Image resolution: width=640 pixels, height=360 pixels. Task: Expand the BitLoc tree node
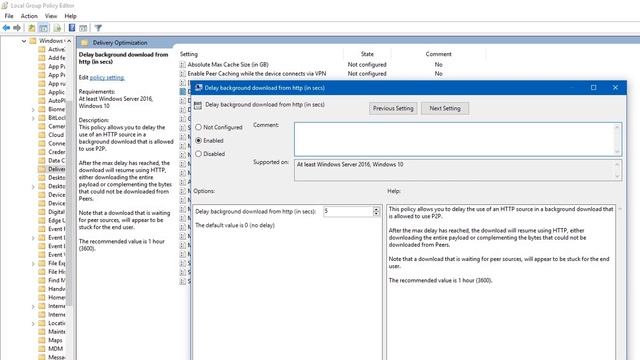[x=33, y=118]
